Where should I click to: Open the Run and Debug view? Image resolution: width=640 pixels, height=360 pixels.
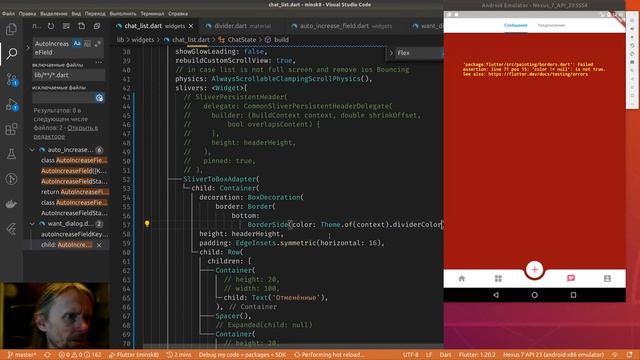[11, 104]
